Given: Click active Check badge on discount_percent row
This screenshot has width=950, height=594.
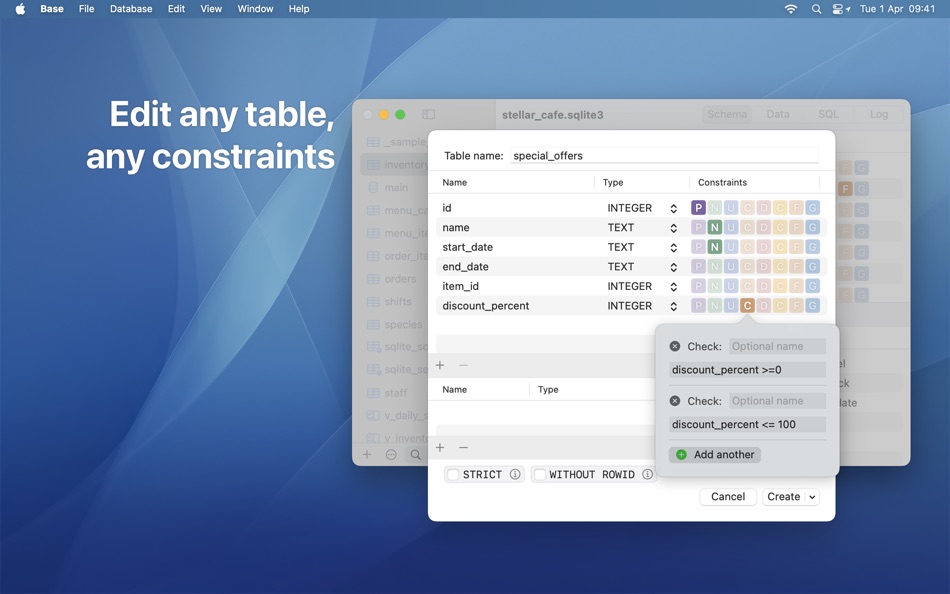Looking at the screenshot, I should coord(747,305).
